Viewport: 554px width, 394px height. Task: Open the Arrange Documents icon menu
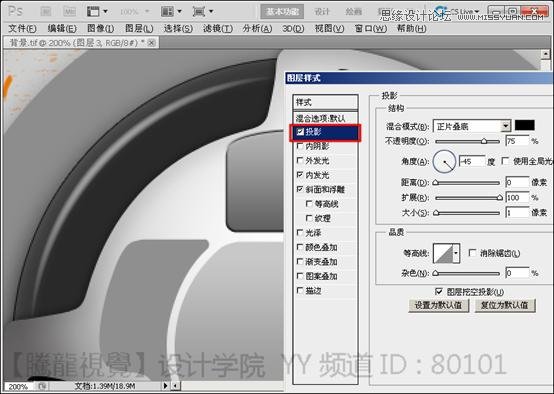(x=171, y=12)
